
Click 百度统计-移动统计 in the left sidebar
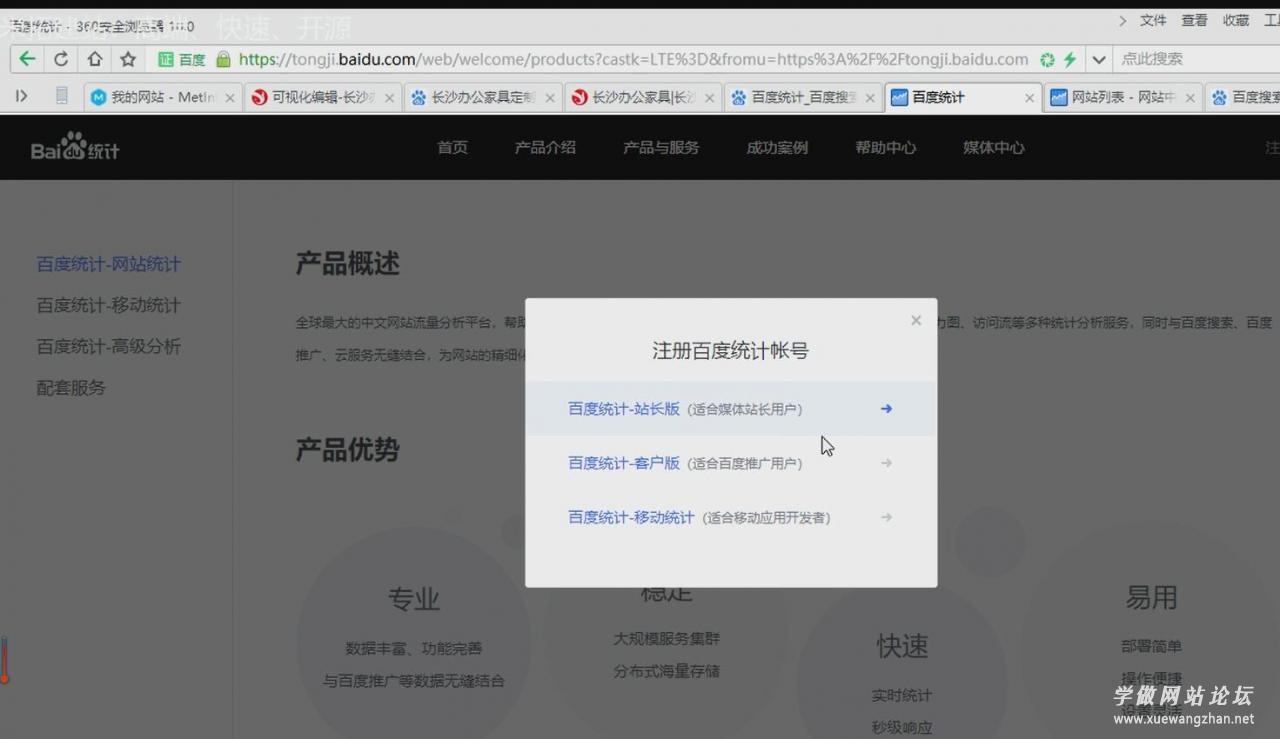coord(108,305)
